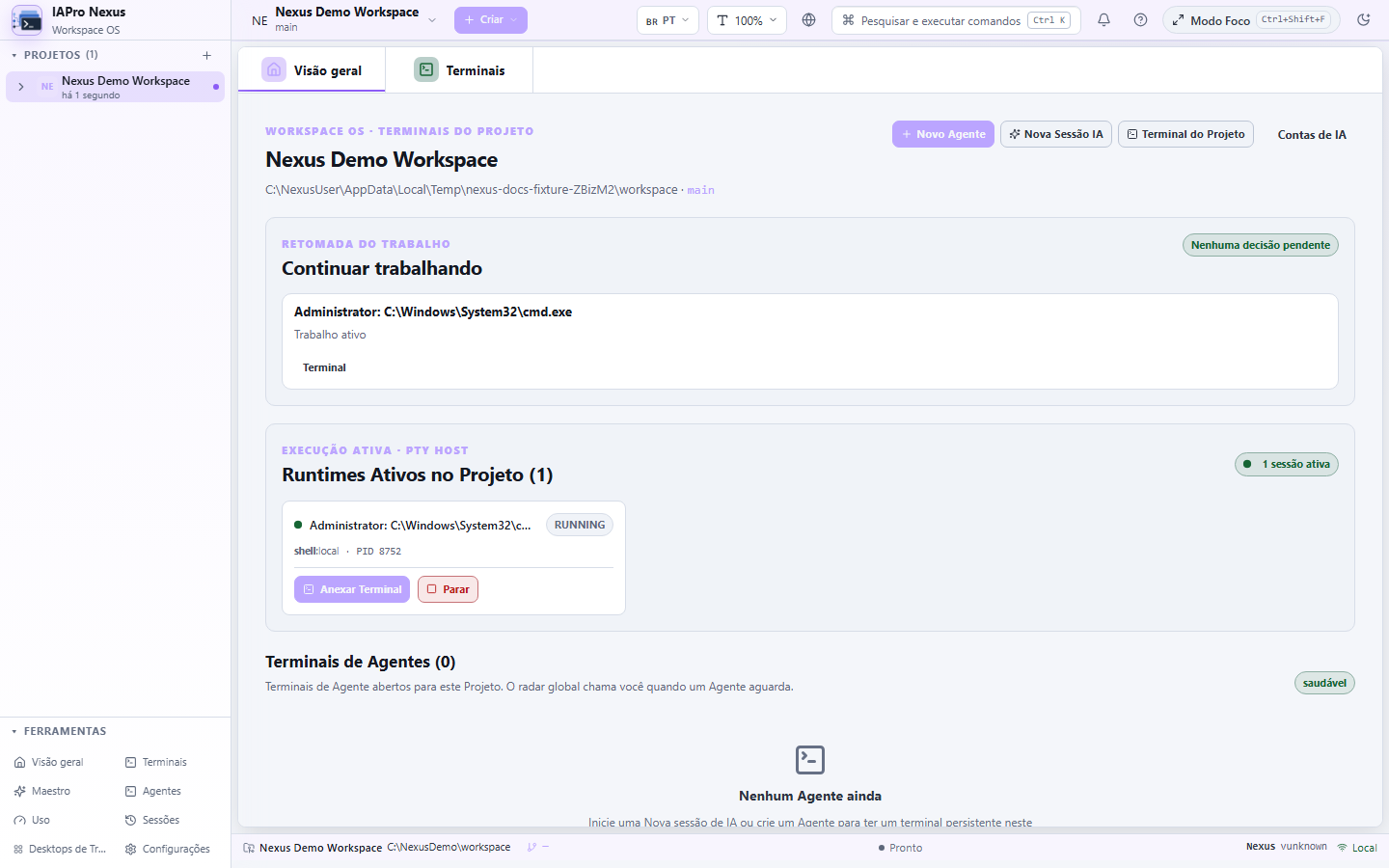Screen dimensions: 1389x868
Task: Open Configurações in the Ferramentas sidebar
Action: (168, 849)
